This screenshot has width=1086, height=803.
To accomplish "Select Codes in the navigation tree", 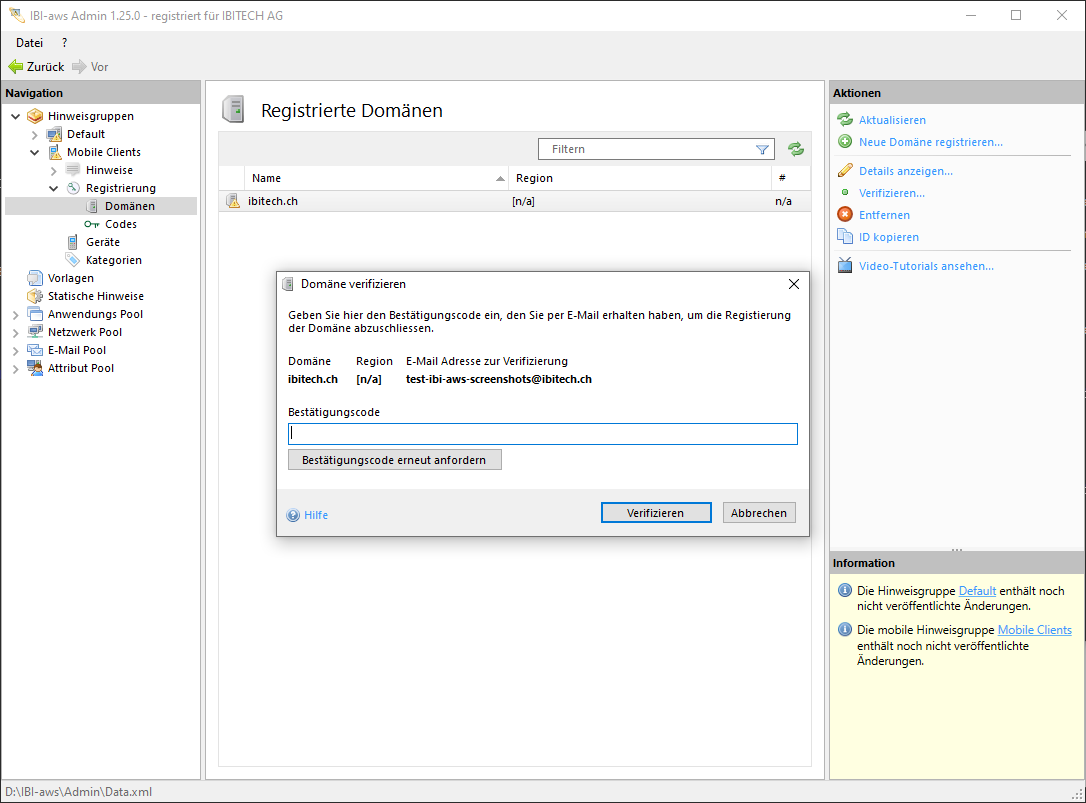I will click(x=120, y=224).
